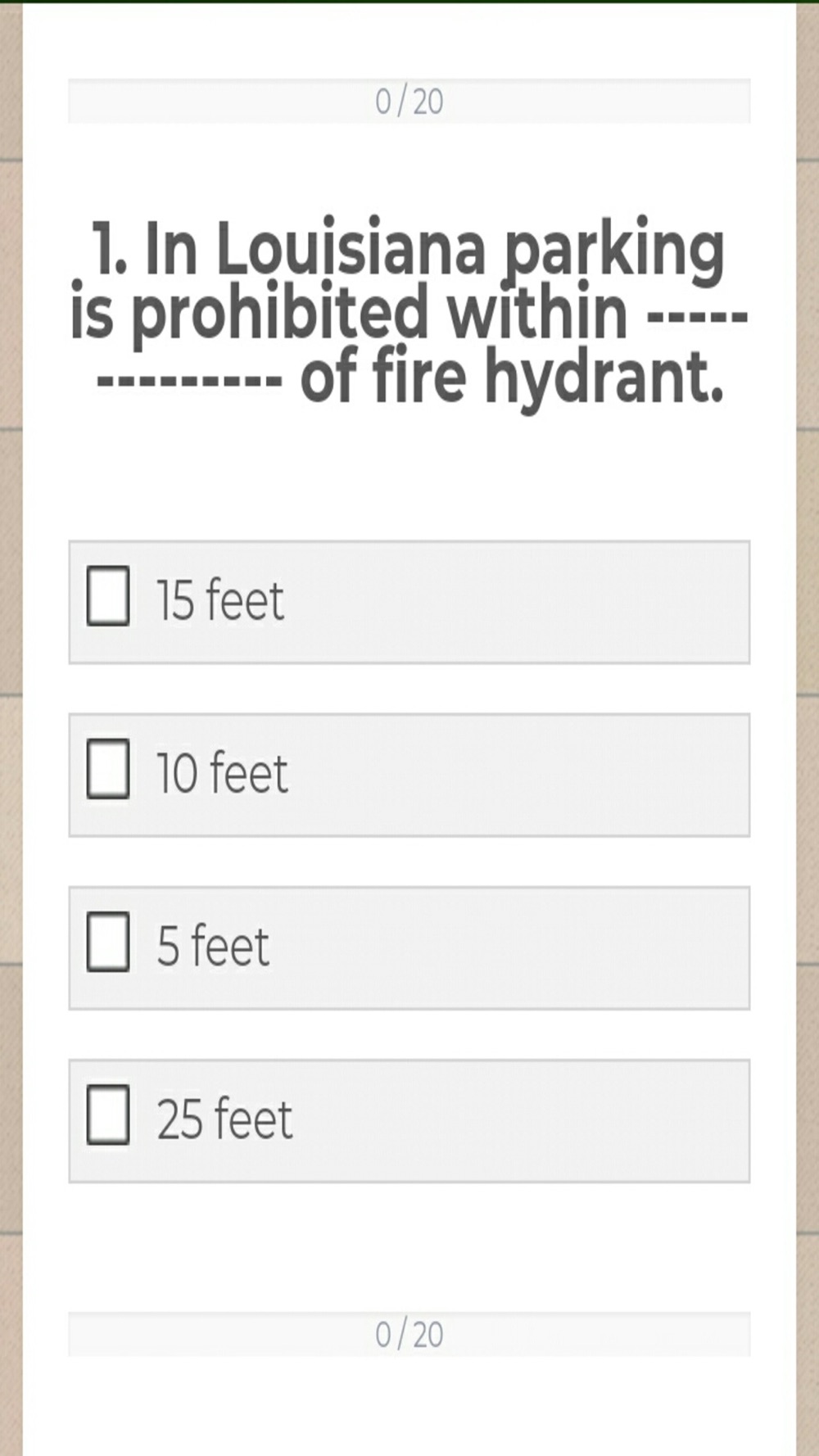Select the '15 feet' answer text
Image resolution: width=819 pixels, height=1456 pixels.
pyautogui.click(x=219, y=599)
